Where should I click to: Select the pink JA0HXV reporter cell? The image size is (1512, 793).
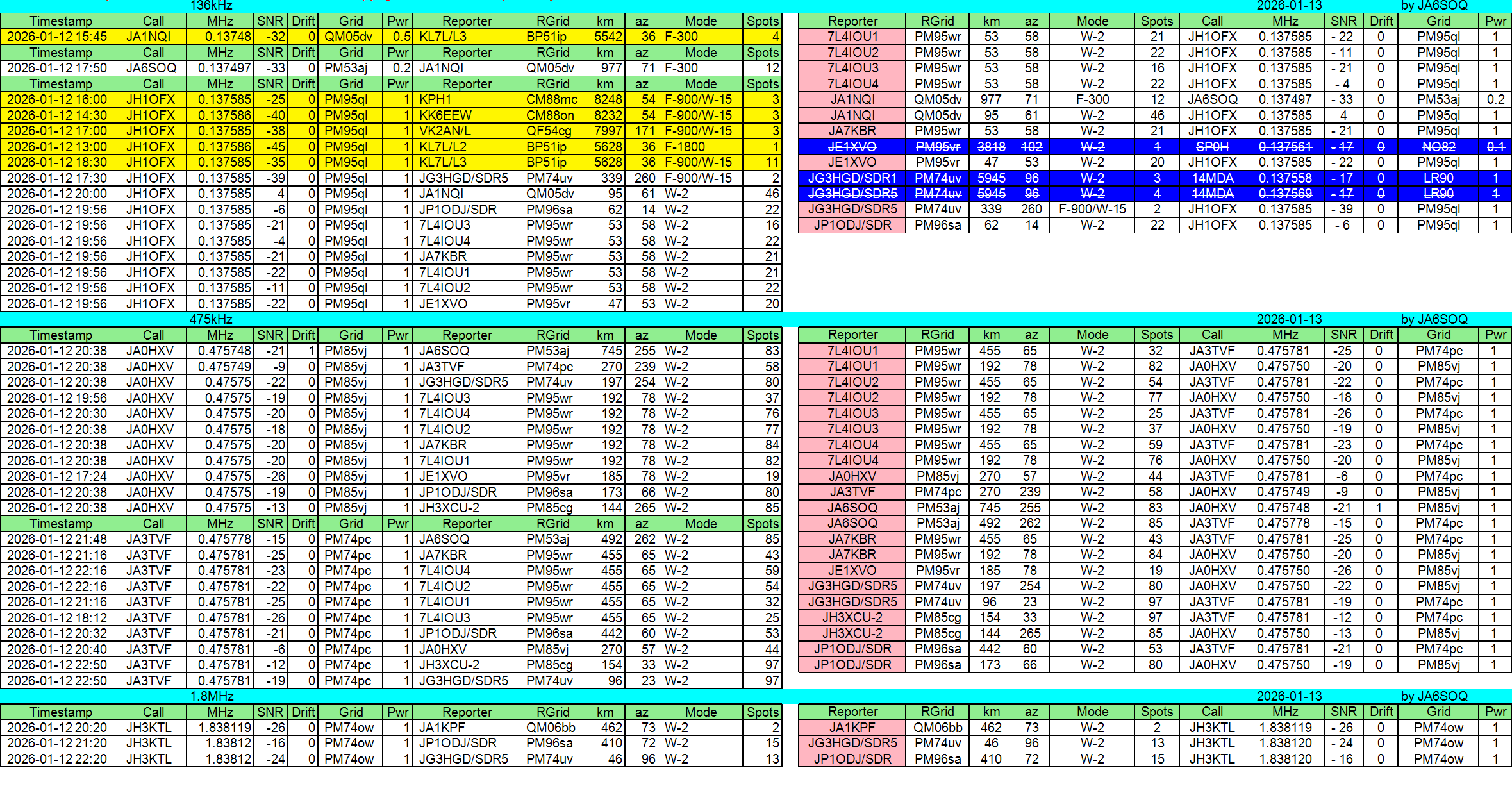[852, 476]
